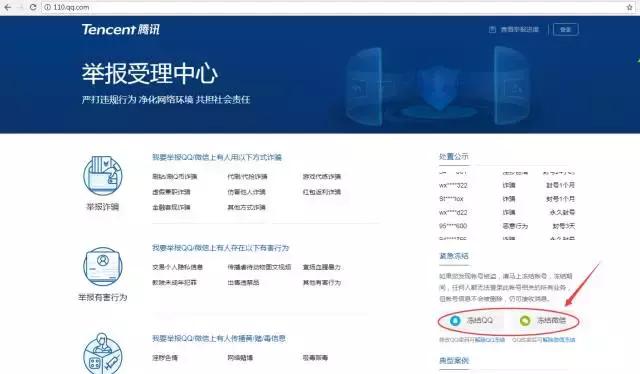Report 吸毒贩毒 content
This screenshot has width=640, height=374.
point(315,358)
